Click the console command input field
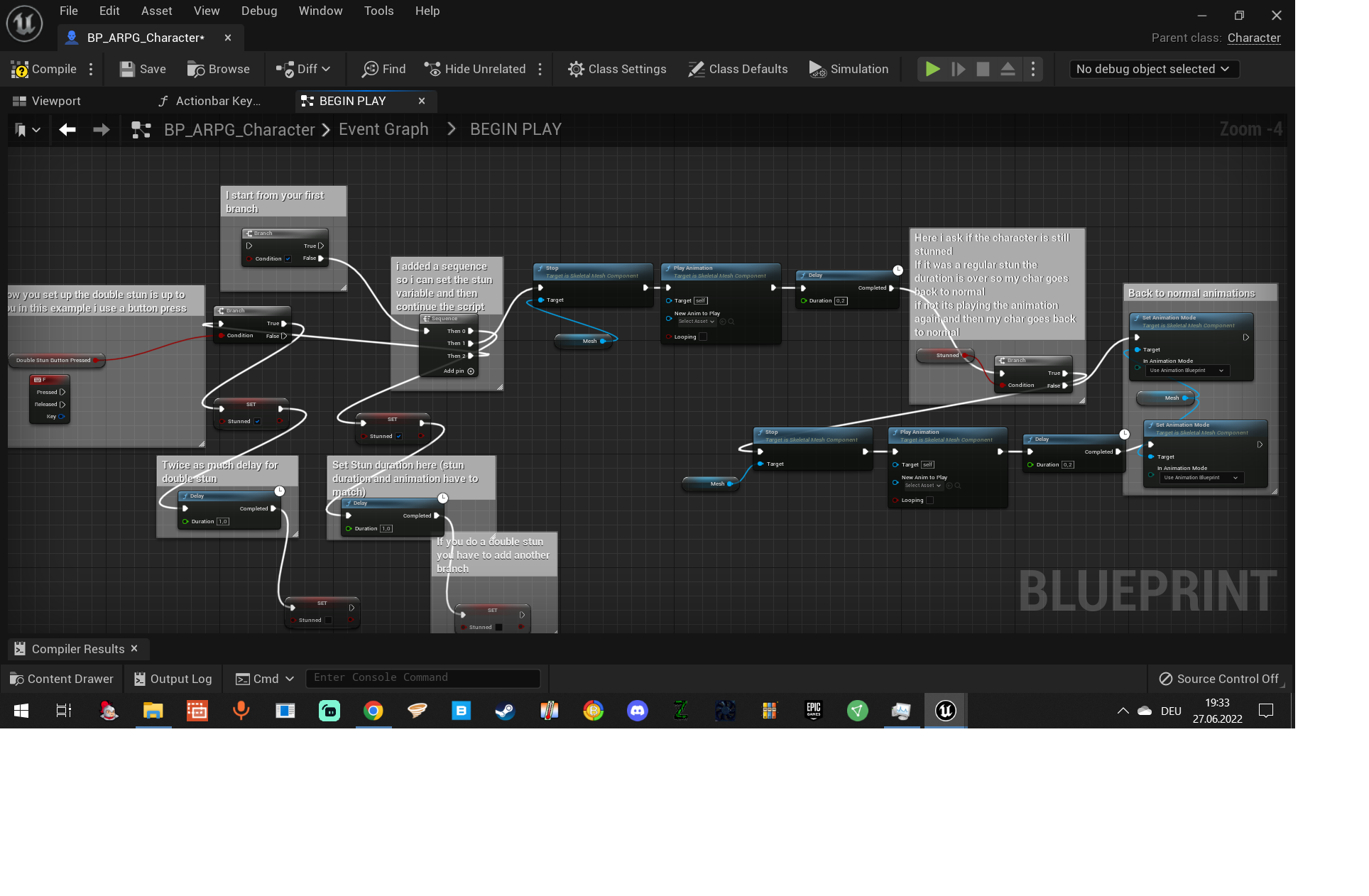Image resolution: width=1369 pixels, height=896 pixels. tap(422, 678)
